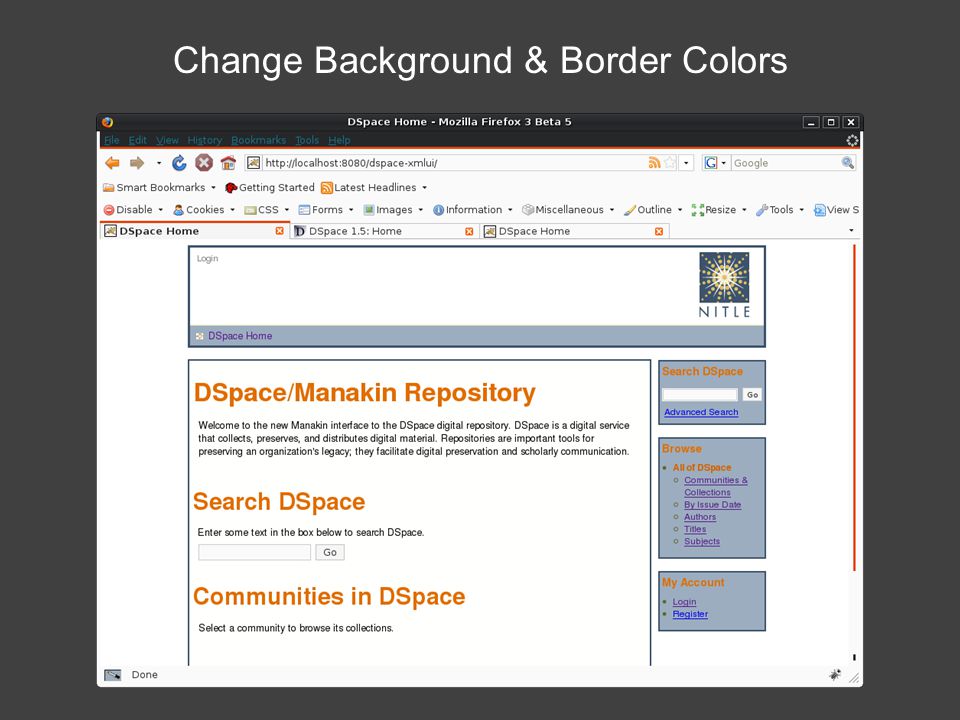
Task: Click the RSS feed icon in address bar
Action: point(654,163)
